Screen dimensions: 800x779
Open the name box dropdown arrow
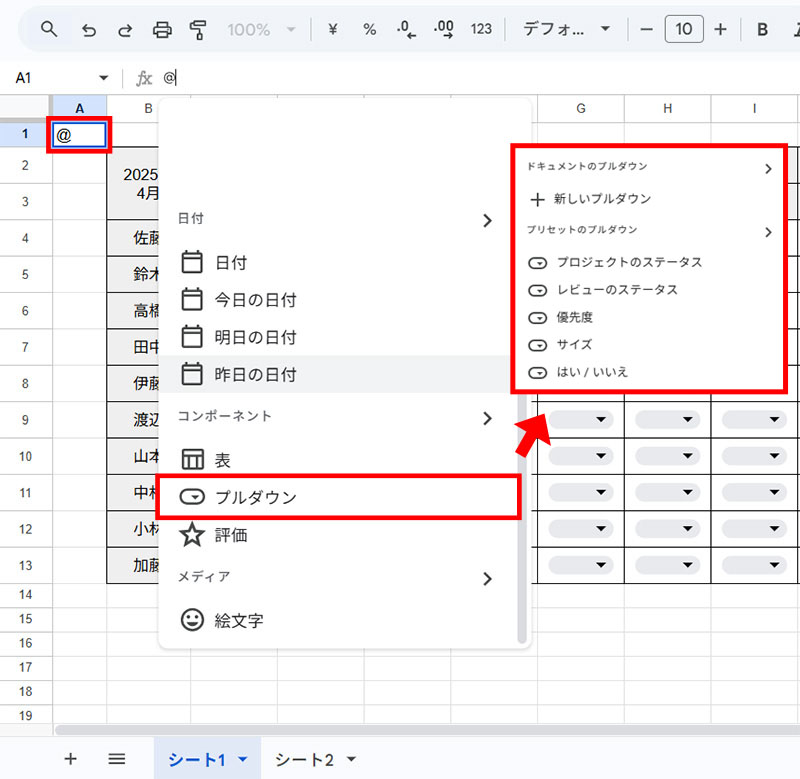[104, 78]
